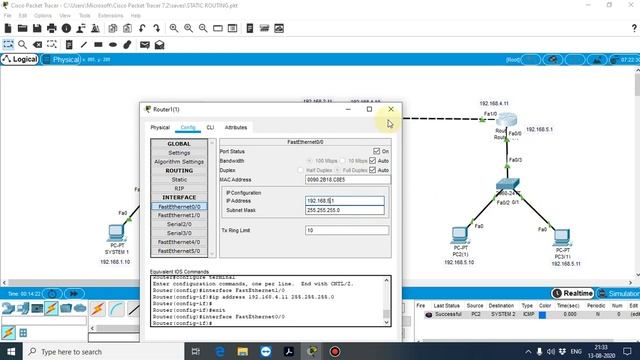Select the Full Duplex radio button
Viewport: 640px width, 360px height.
337,170
